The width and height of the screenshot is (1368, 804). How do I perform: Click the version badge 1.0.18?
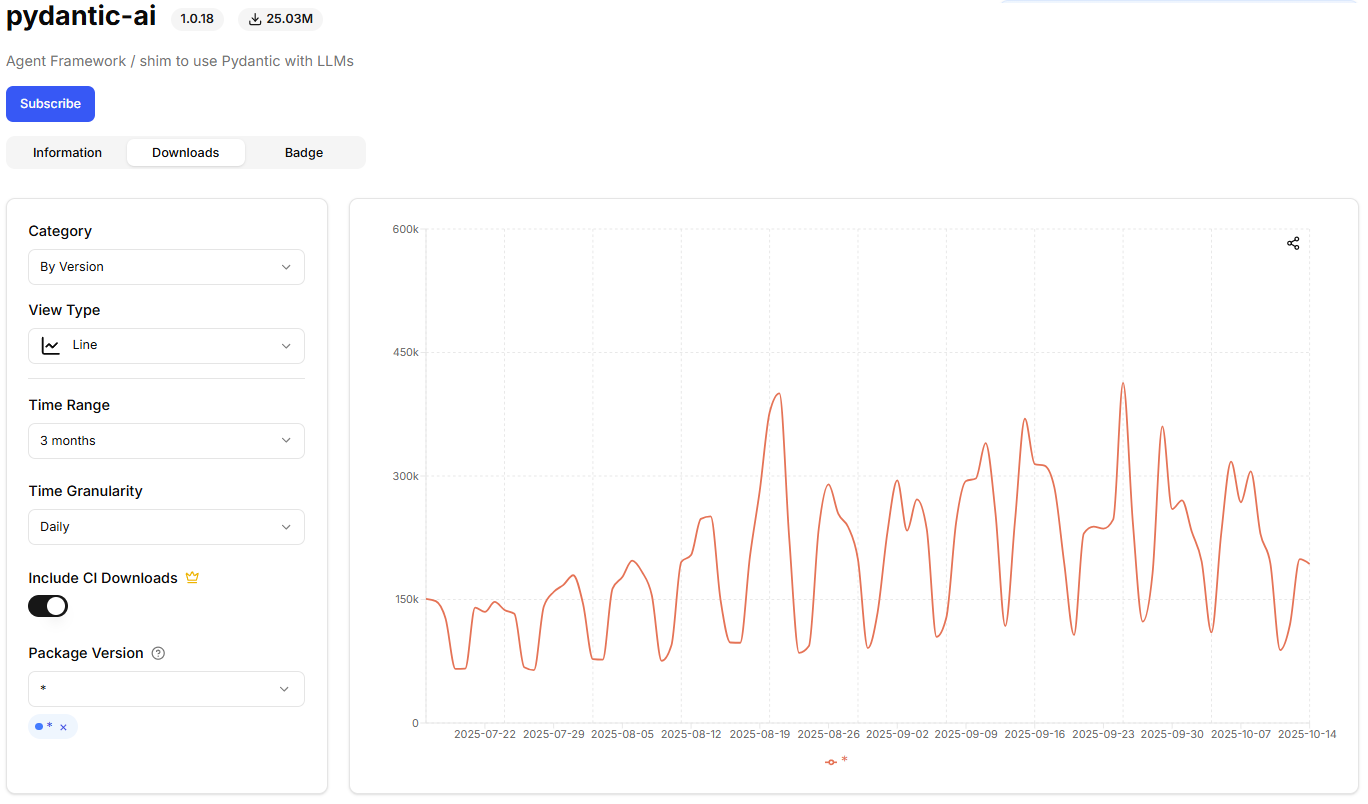197,19
